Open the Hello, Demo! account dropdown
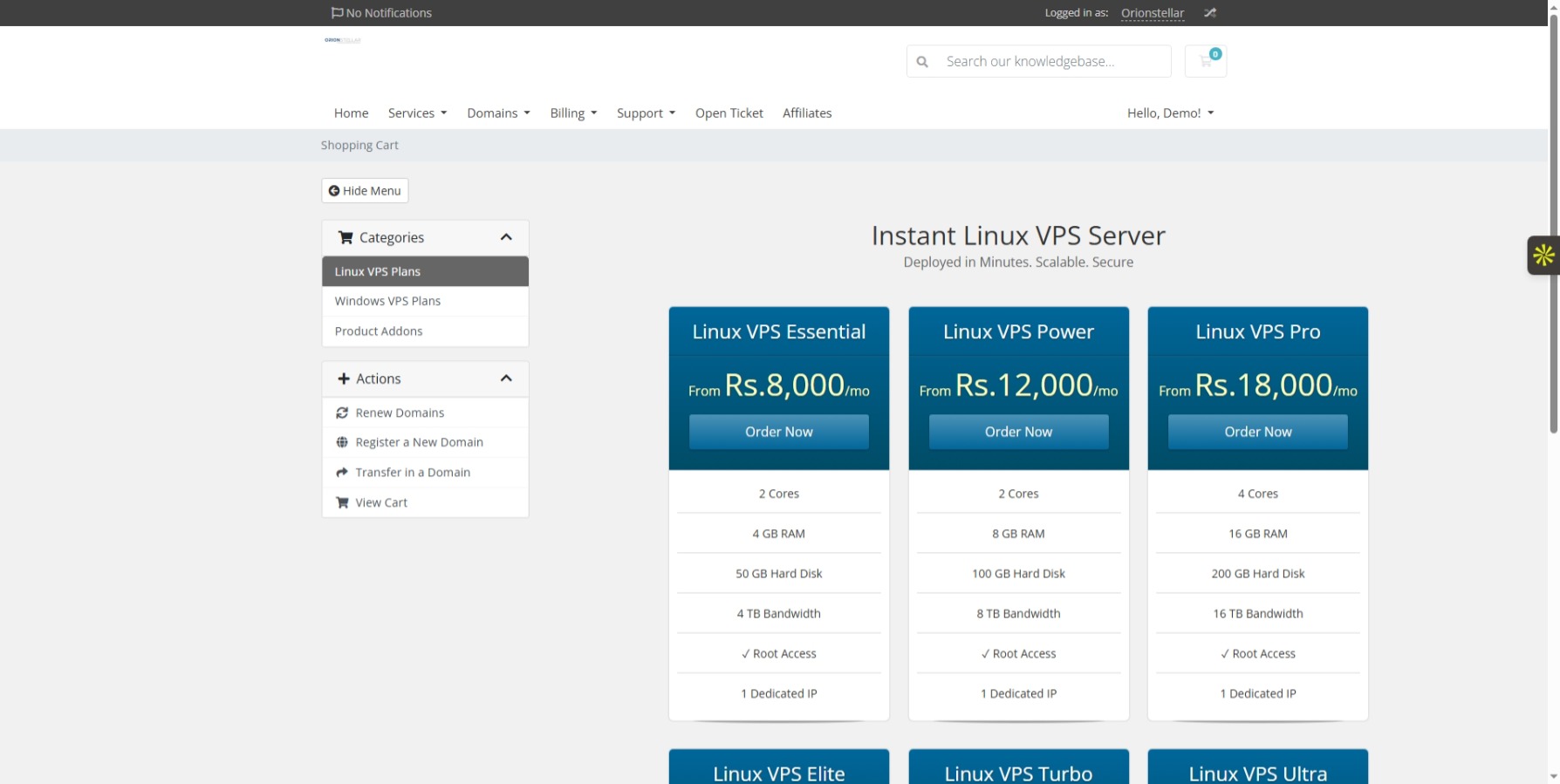This screenshot has width=1560, height=784. [1170, 113]
